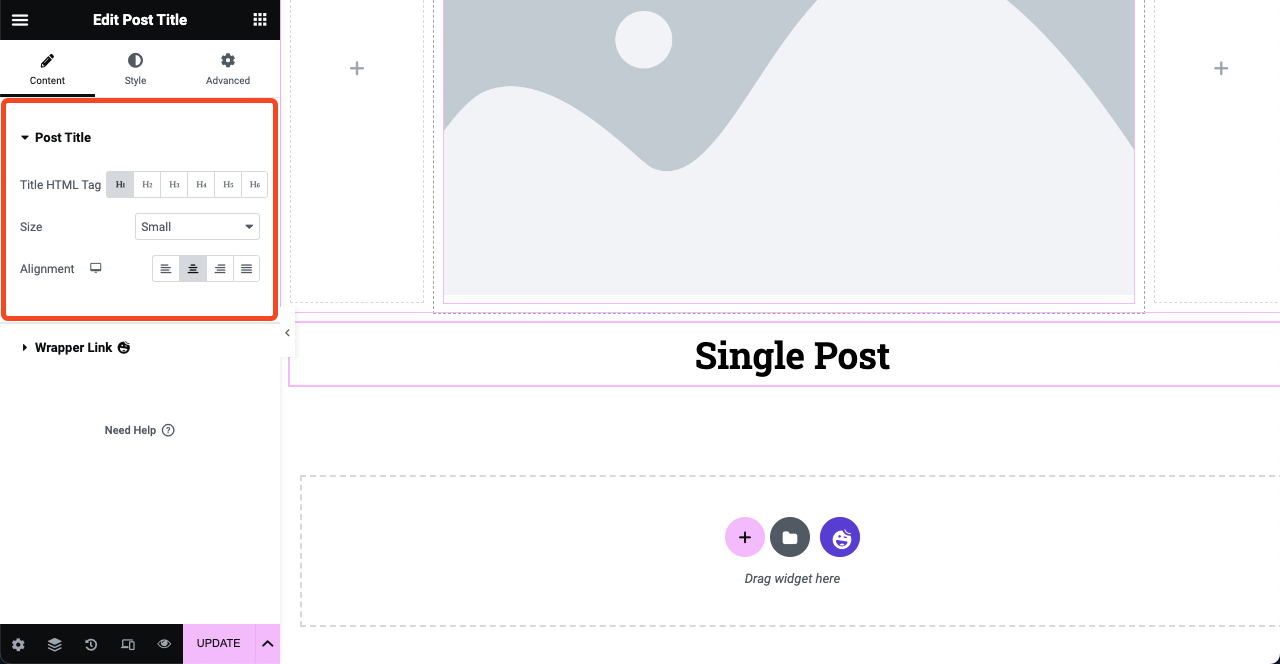
Task: Open page settings gear in footer
Action: (18, 645)
